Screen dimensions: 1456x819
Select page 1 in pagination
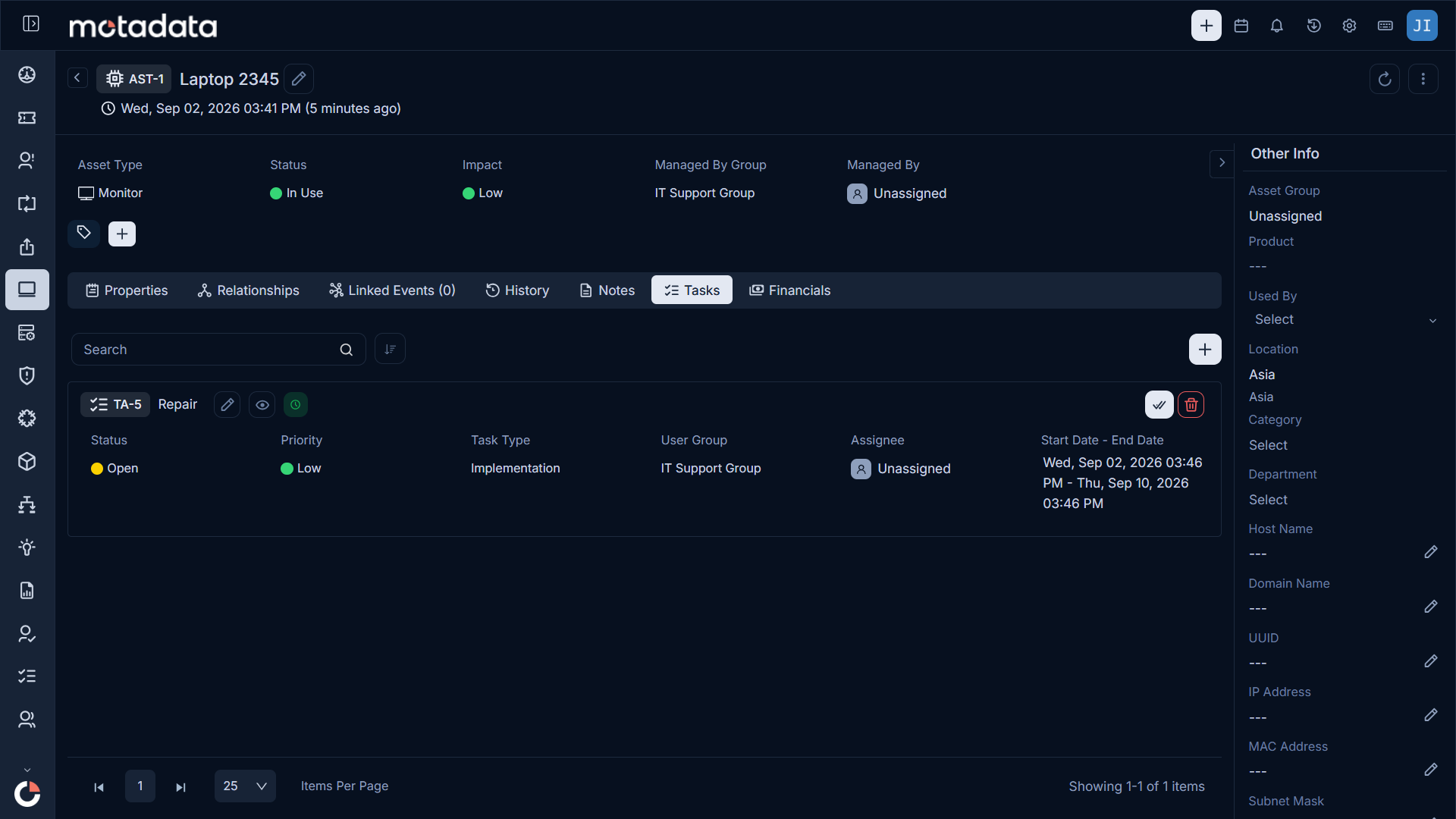pos(140,786)
